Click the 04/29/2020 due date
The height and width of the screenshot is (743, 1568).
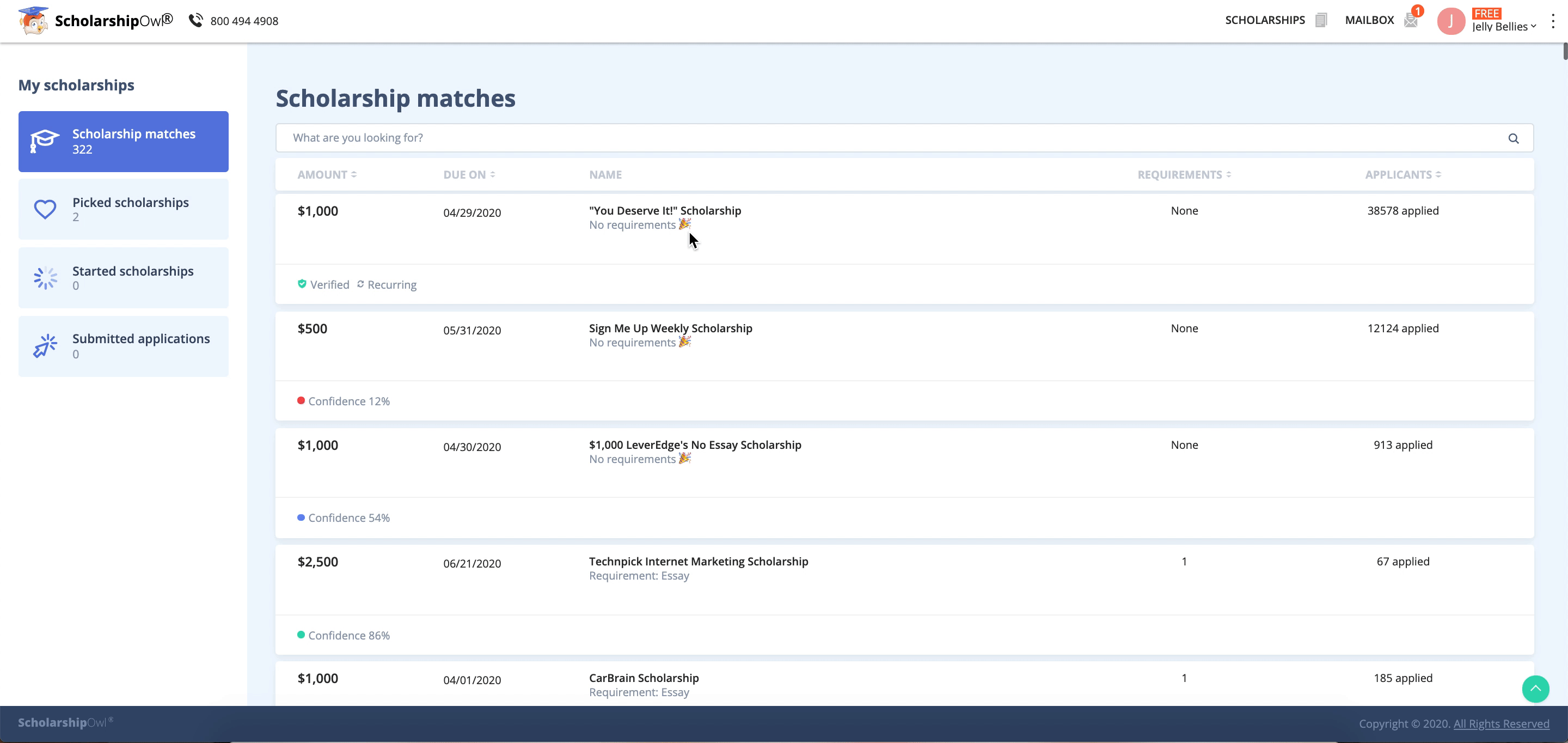coord(471,212)
